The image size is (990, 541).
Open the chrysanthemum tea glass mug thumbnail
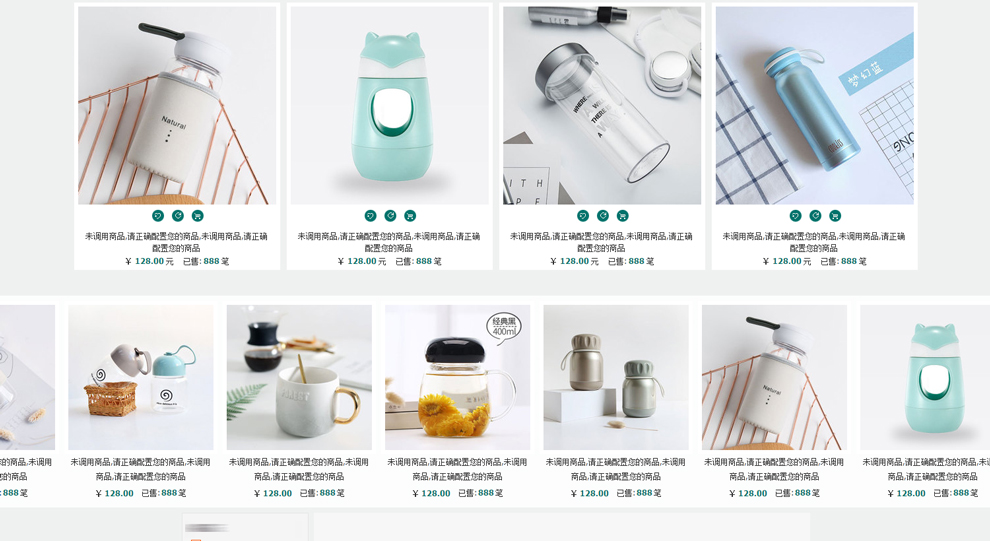tap(458, 378)
